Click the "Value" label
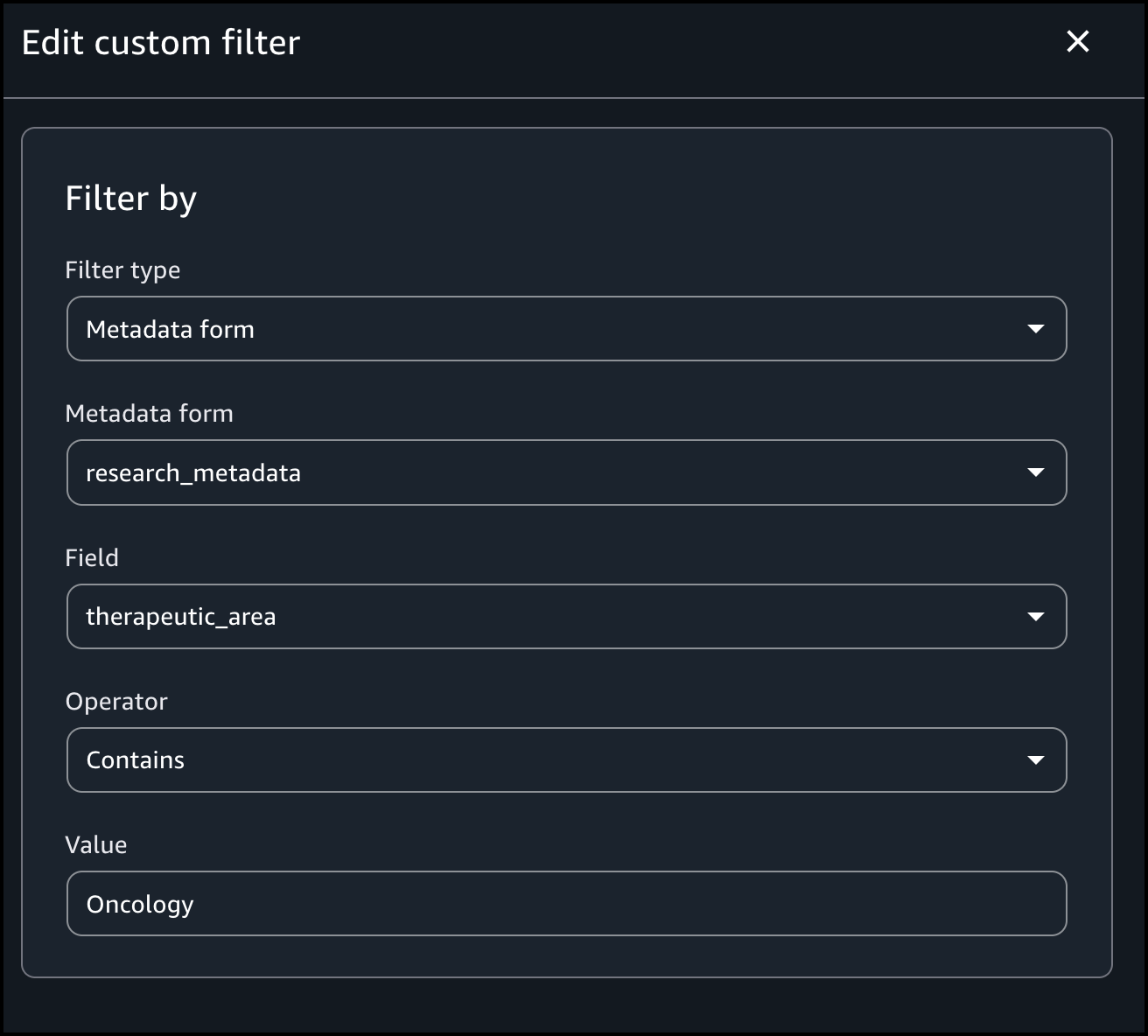Image resolution: width=1148 pixels, height=1036 pixels. pyautogui.click(x=96, y=844)
